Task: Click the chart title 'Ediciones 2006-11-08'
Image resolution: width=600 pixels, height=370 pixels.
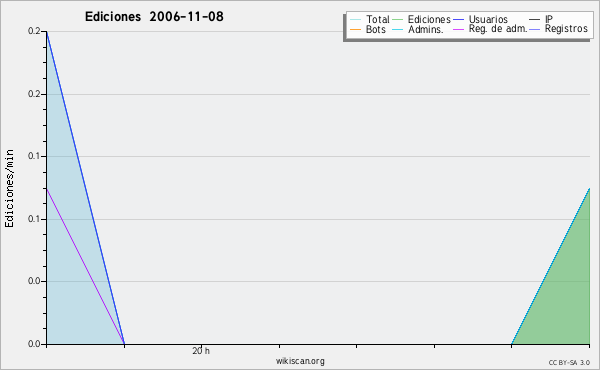Action: pos(154,17)
